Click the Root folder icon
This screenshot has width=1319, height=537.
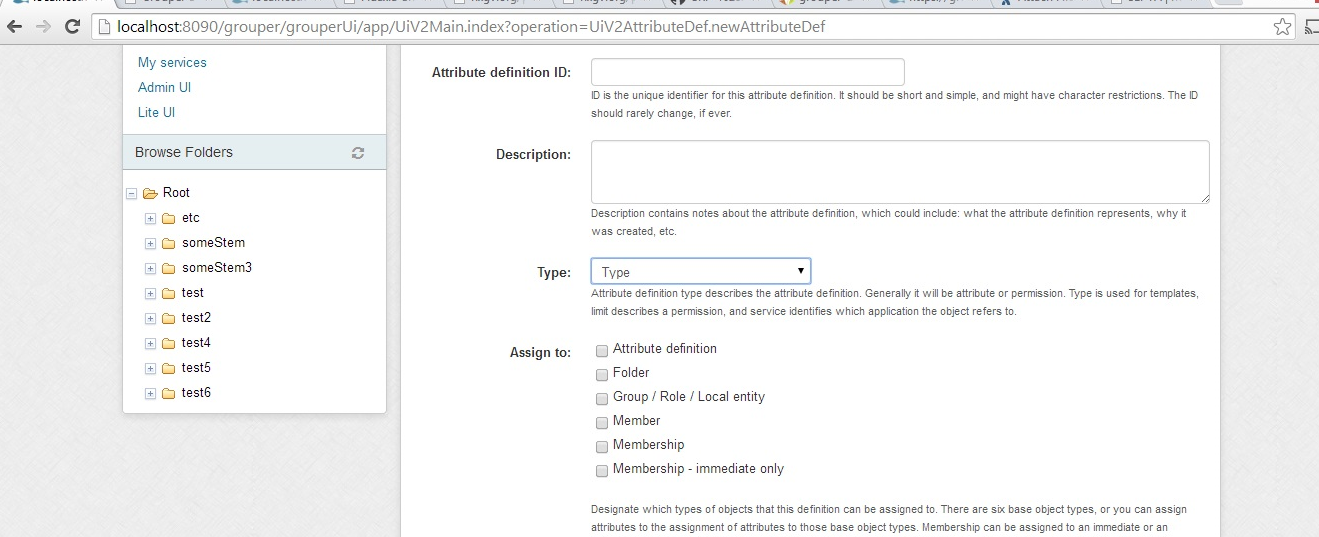[151, 193]
